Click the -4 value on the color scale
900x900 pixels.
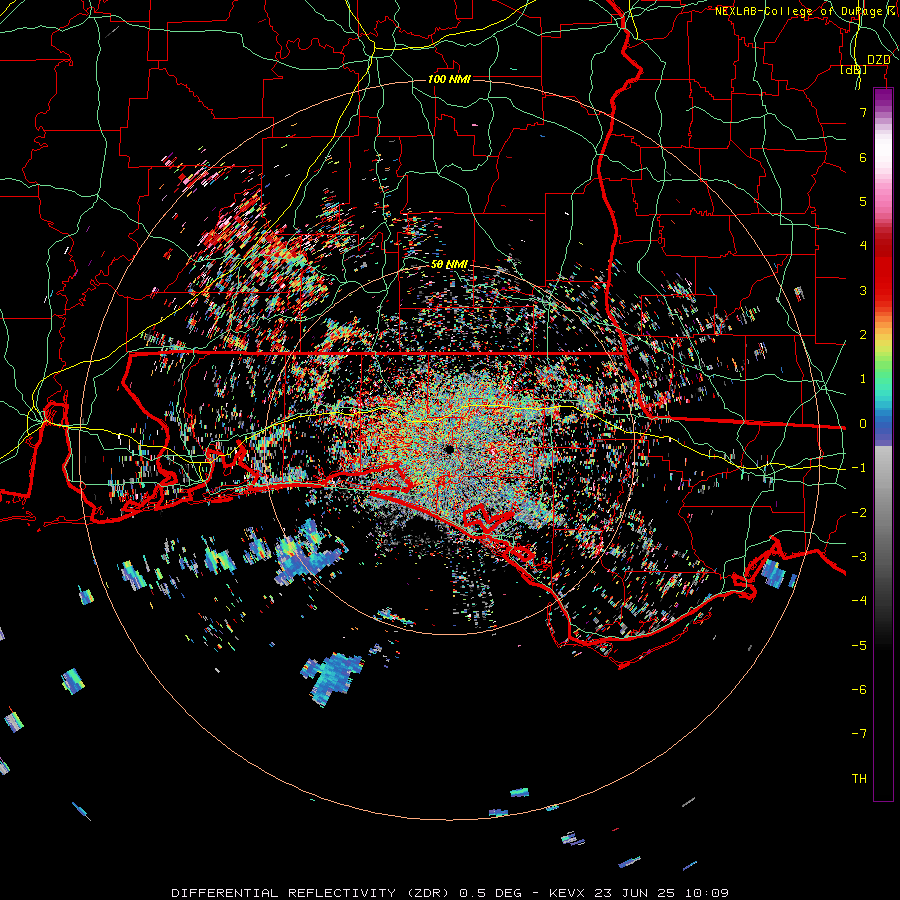859,601
